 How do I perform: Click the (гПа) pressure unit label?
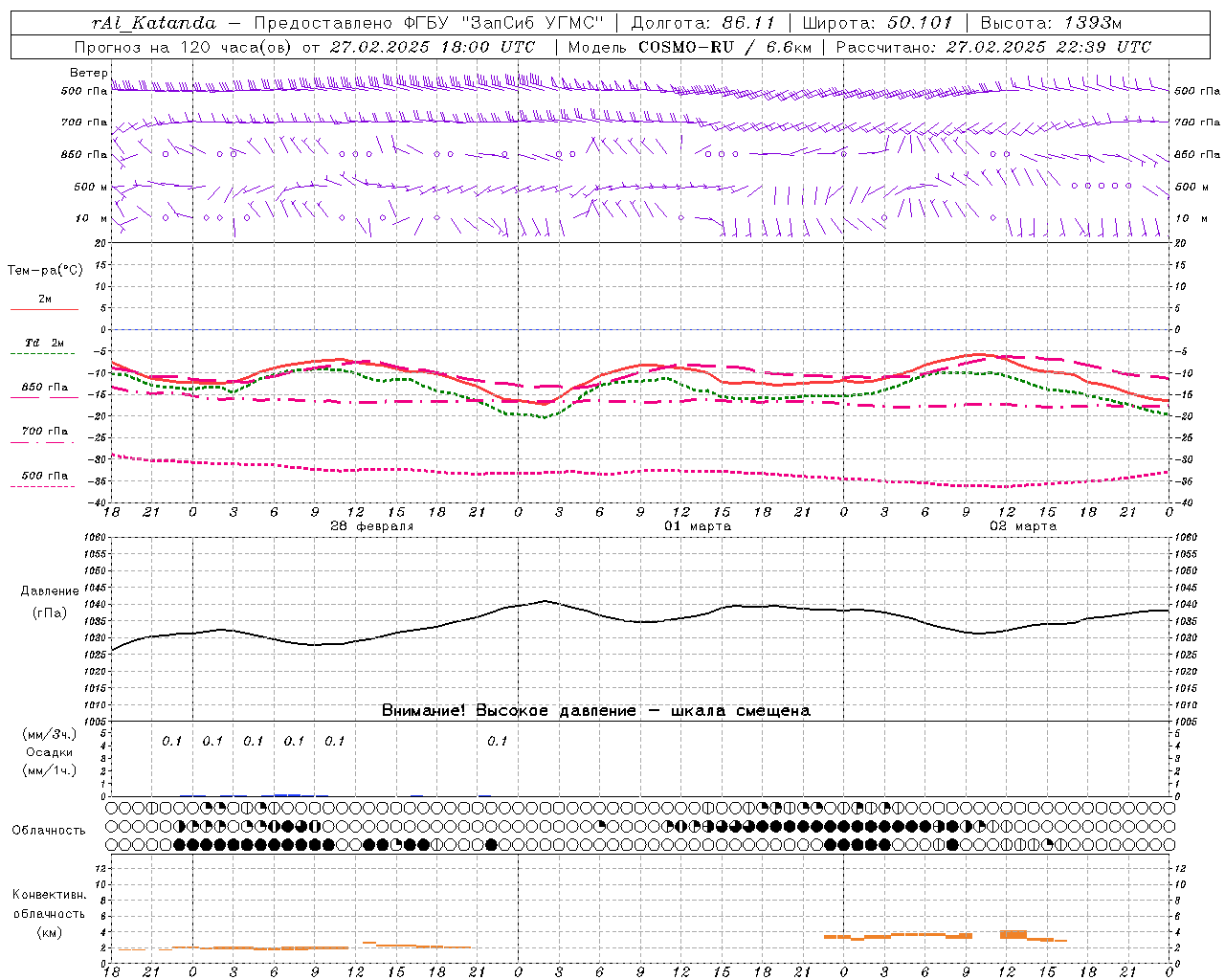point(50,613)
